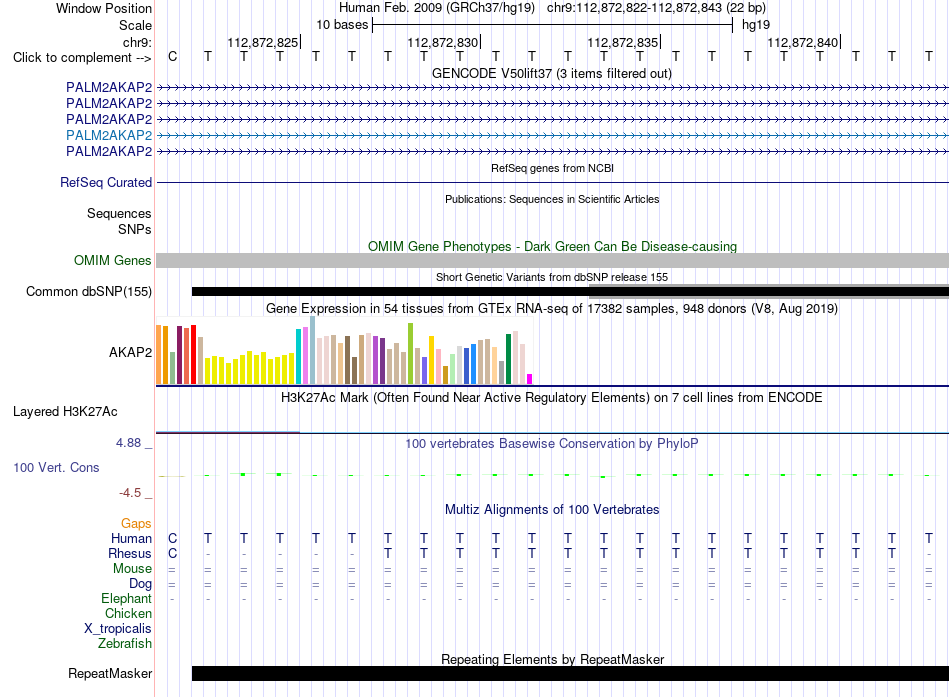This screenshot has height=697, width=950.
Task: Click the gray dbSNP variant item
Action: (769, 290)
